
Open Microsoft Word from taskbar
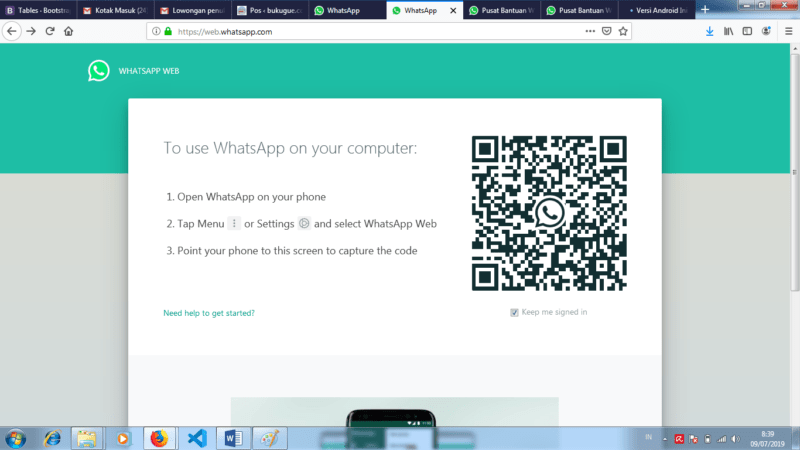click(x=234, y=438)
